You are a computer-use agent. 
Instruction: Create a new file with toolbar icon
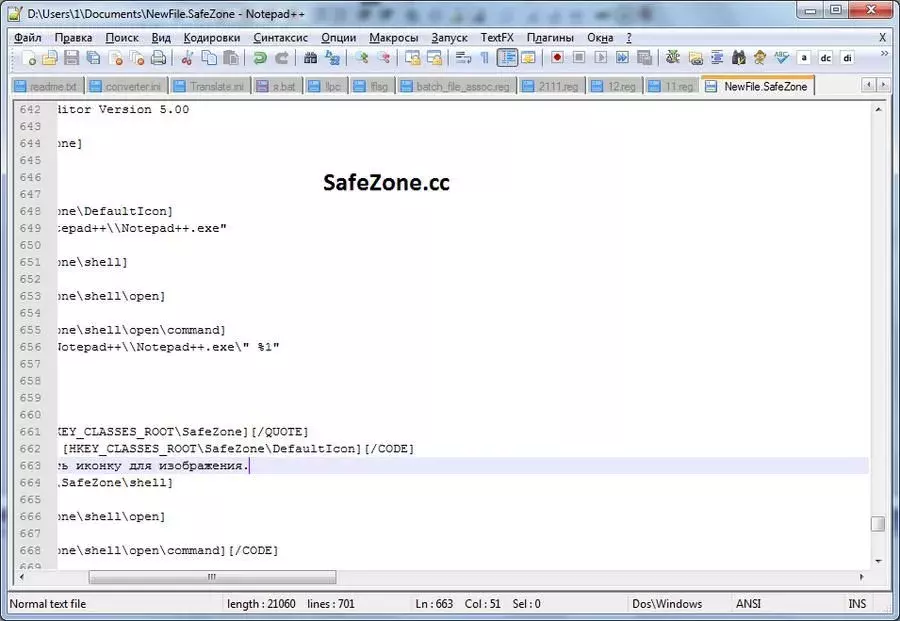28,58
